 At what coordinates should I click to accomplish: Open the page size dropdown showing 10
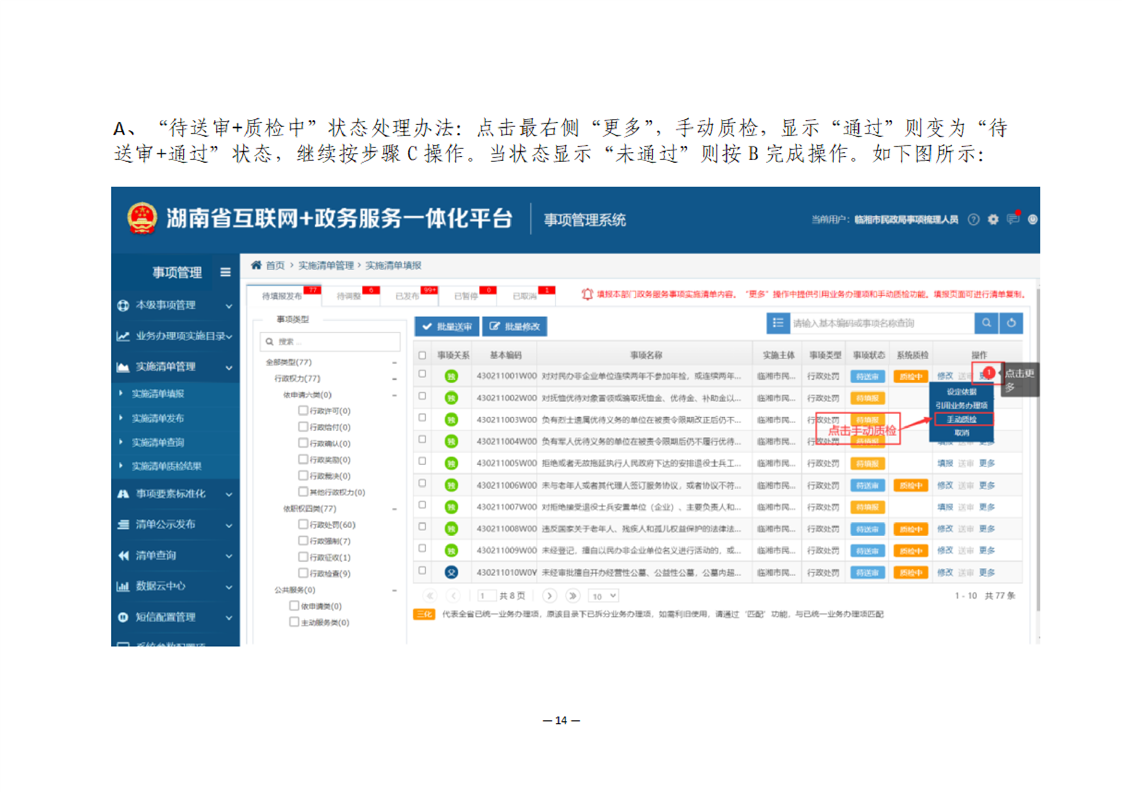(603, 595)
